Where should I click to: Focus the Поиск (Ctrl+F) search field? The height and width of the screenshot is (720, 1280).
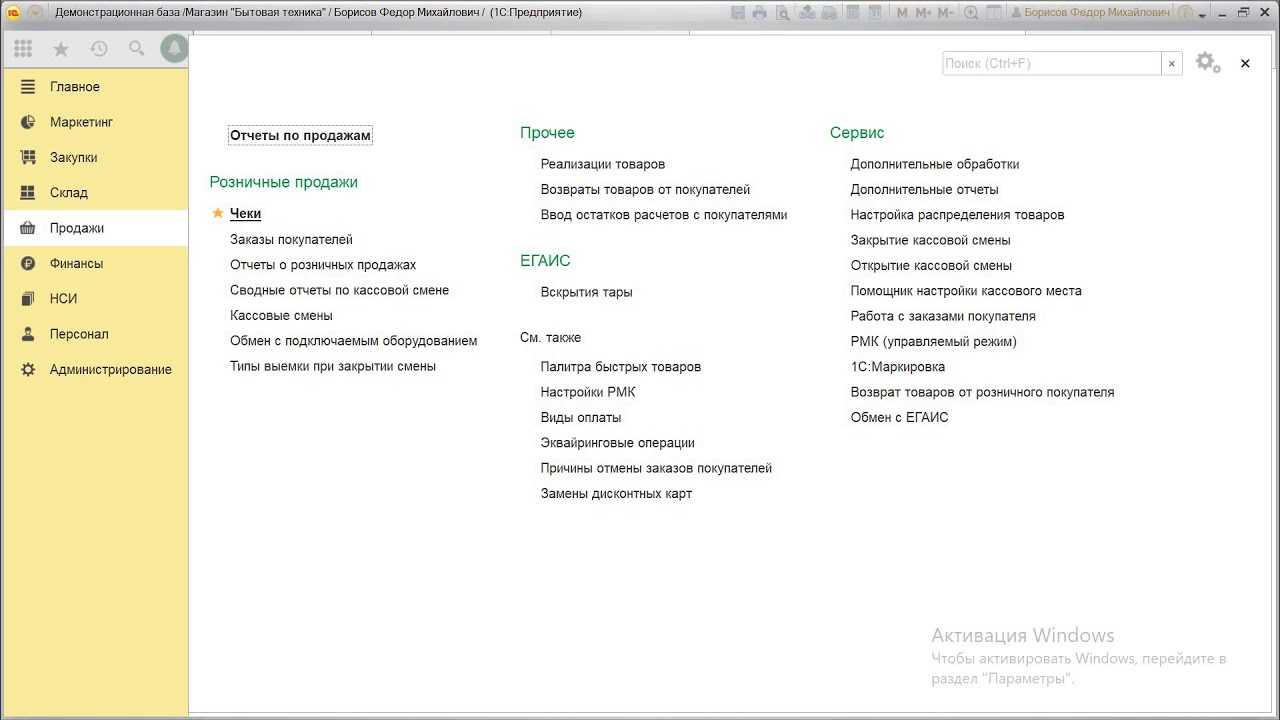[x=1052, y=63]
